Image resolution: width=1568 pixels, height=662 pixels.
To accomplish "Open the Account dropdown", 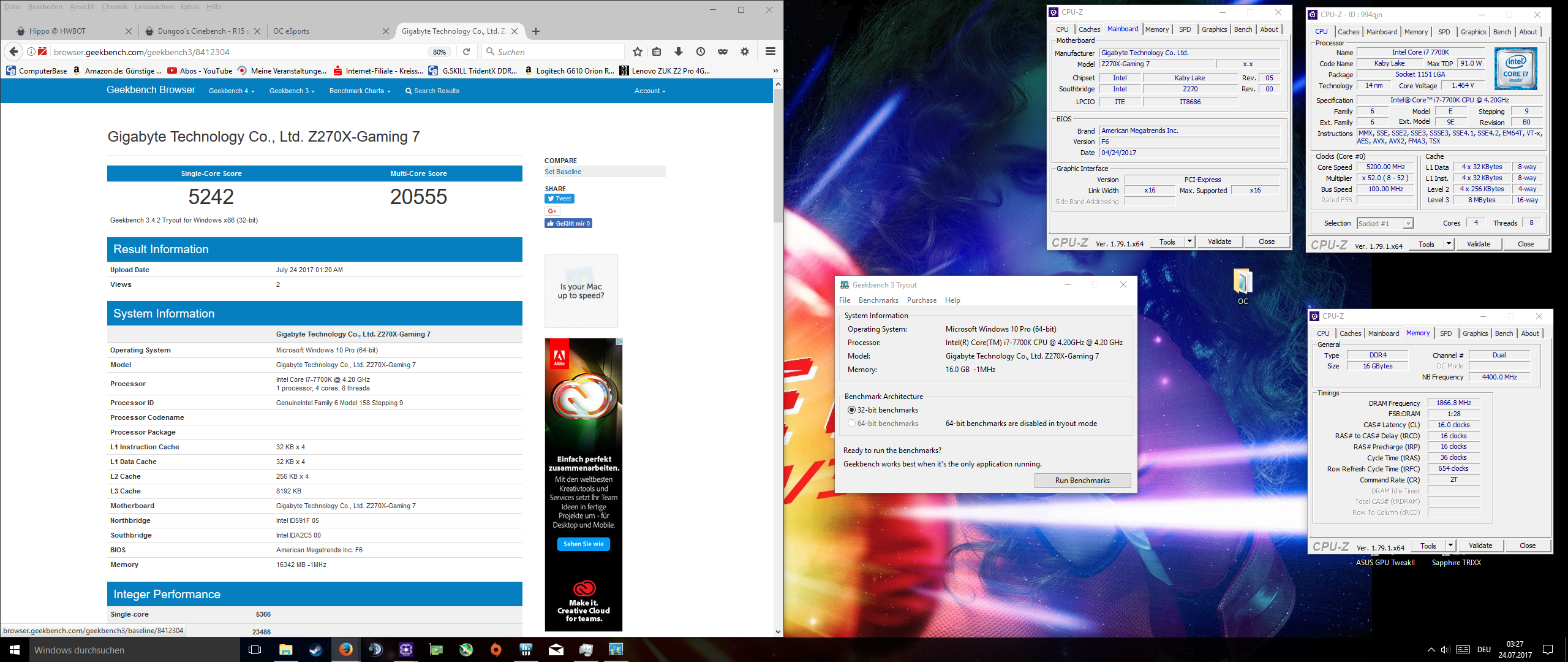I will (x=650, y=91).
